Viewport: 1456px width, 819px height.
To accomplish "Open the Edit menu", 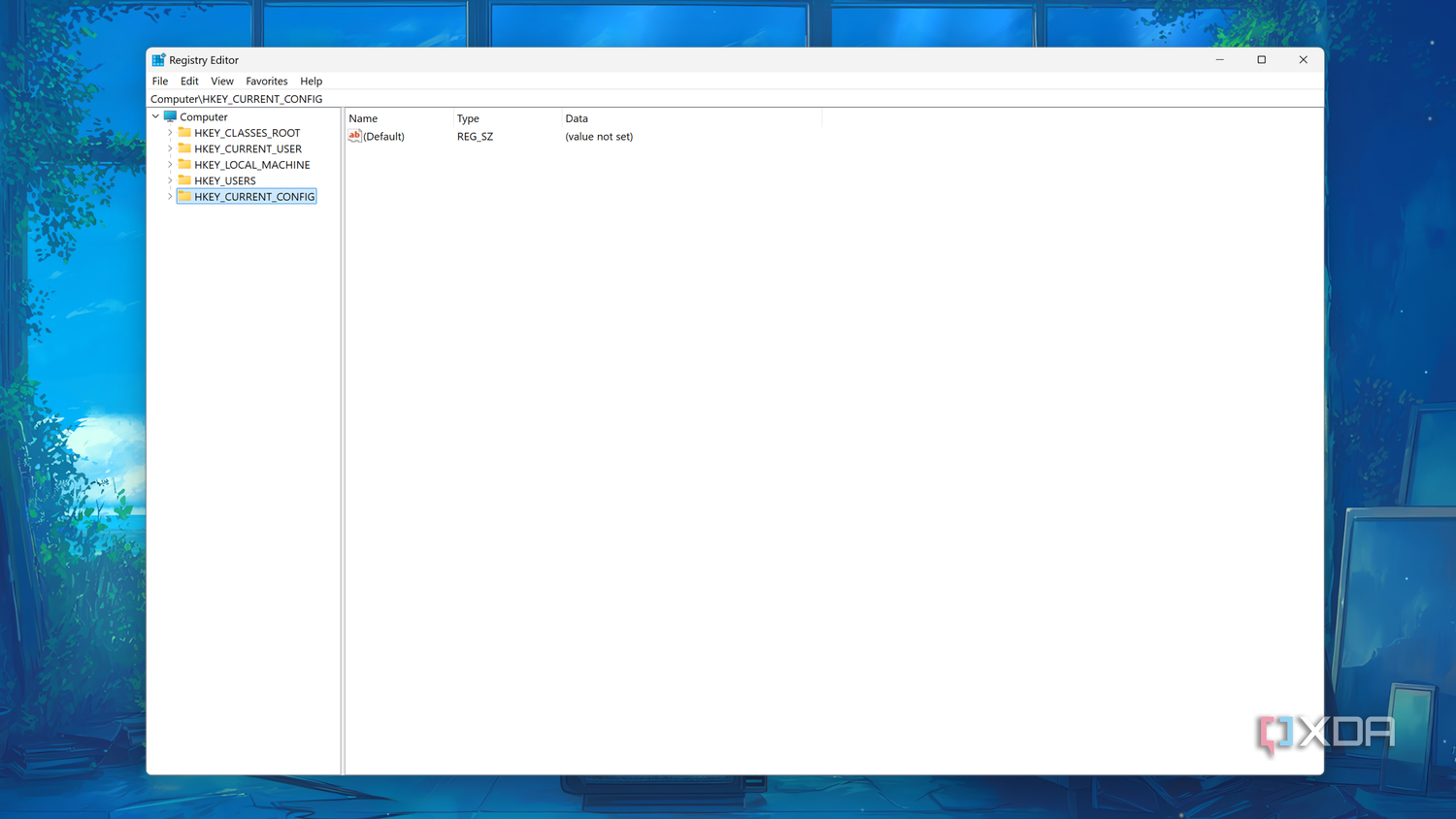I will click(189, 82).
